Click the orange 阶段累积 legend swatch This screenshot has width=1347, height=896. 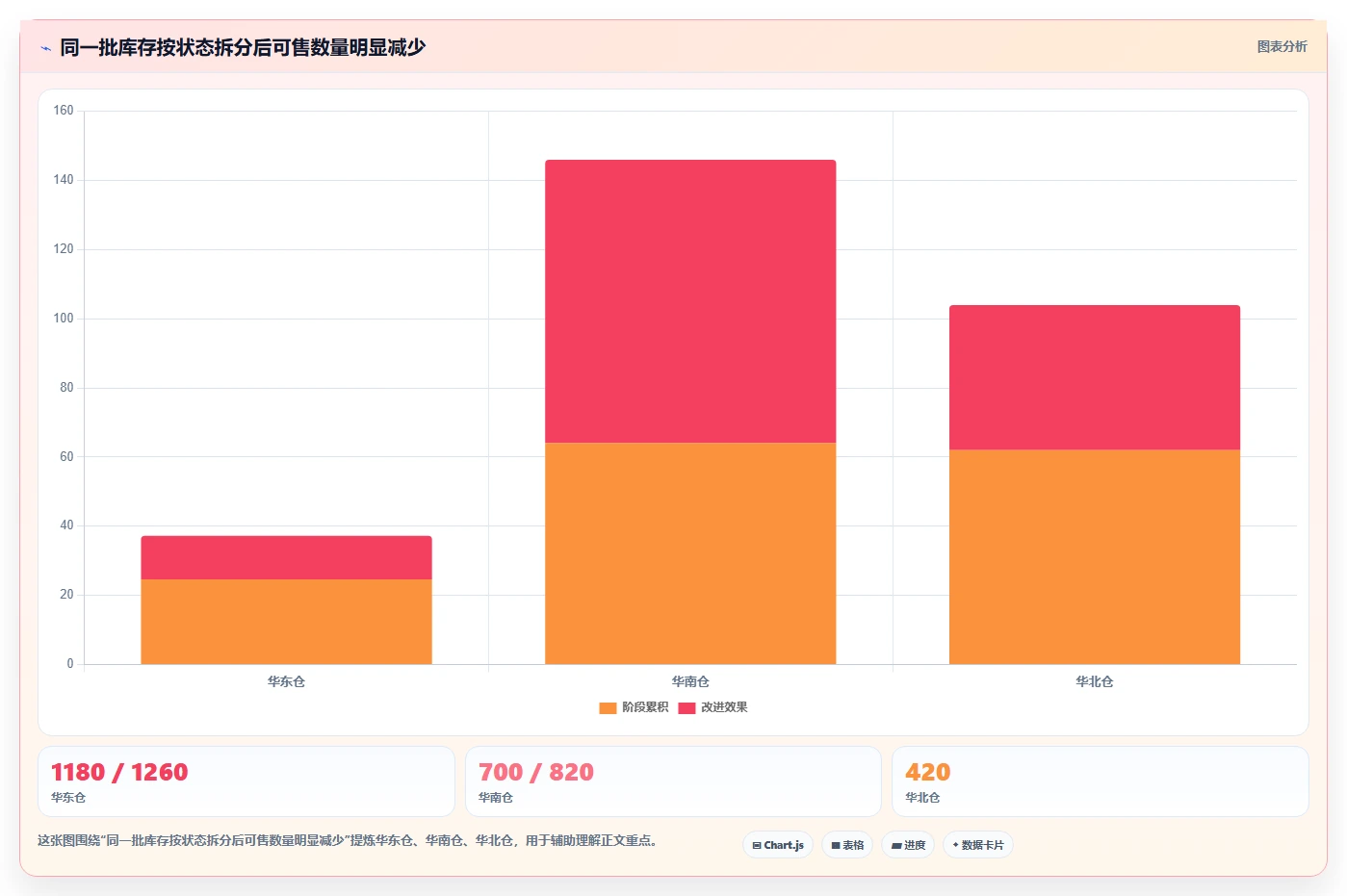click(608, 708)
